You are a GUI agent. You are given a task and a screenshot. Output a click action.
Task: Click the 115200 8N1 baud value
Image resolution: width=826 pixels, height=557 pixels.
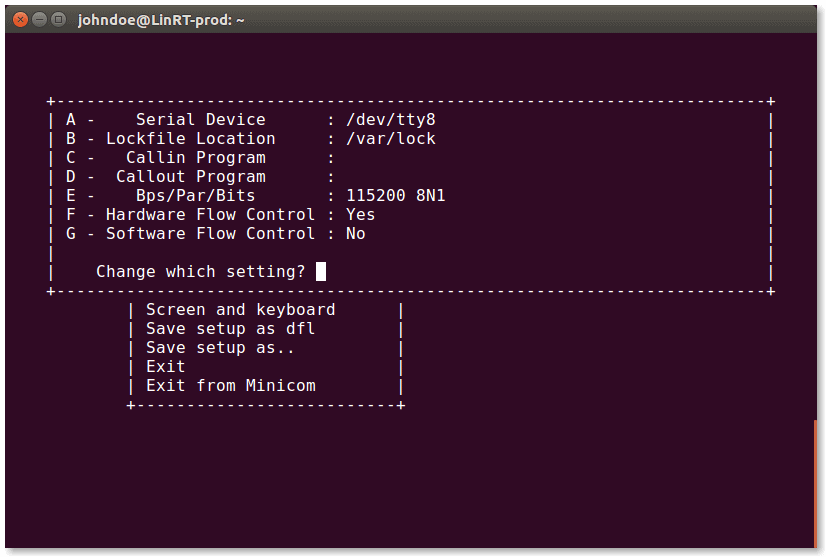pos(395,196)
